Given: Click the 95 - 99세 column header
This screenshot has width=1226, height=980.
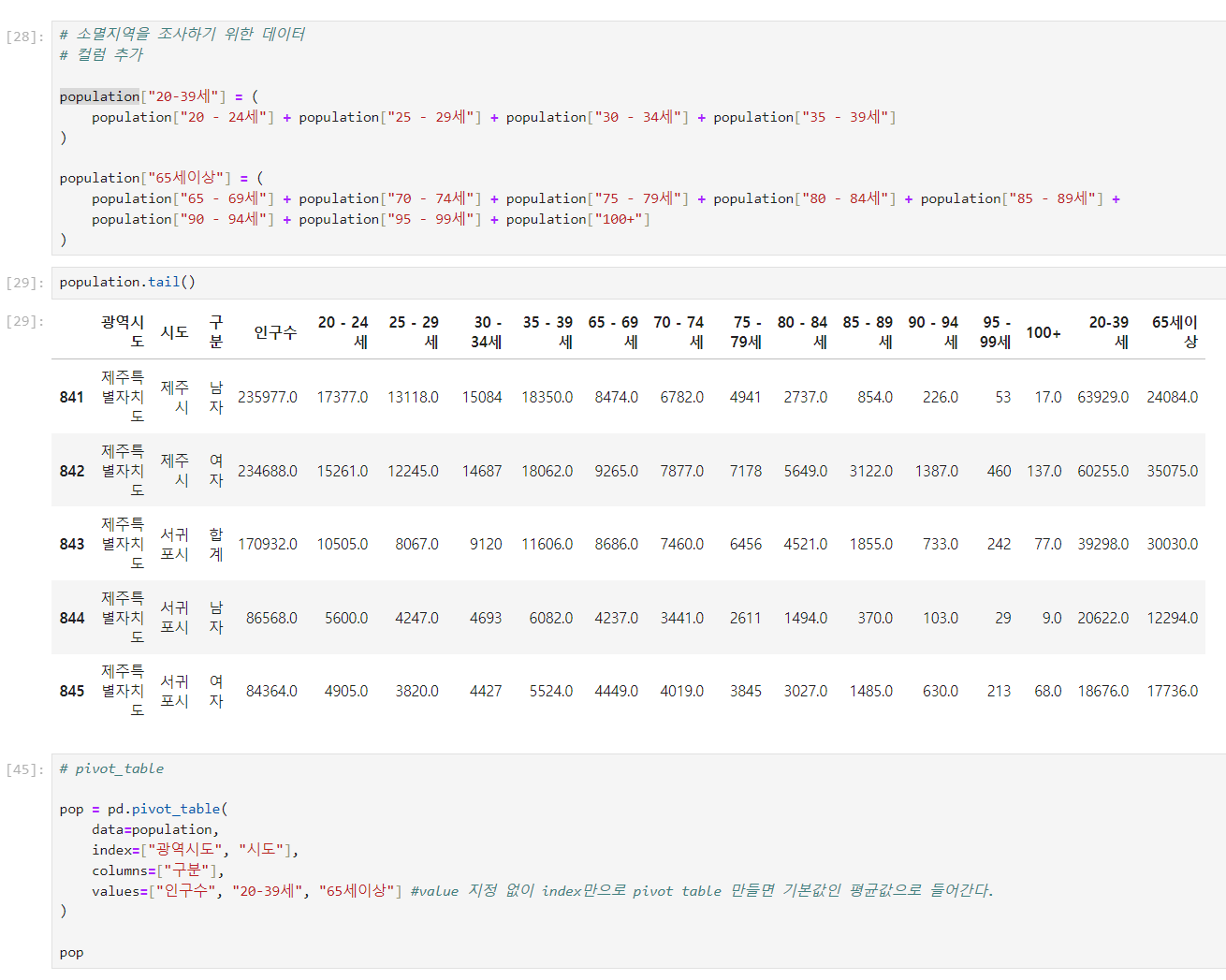Looking at the screenshot, I should (996, 331).
